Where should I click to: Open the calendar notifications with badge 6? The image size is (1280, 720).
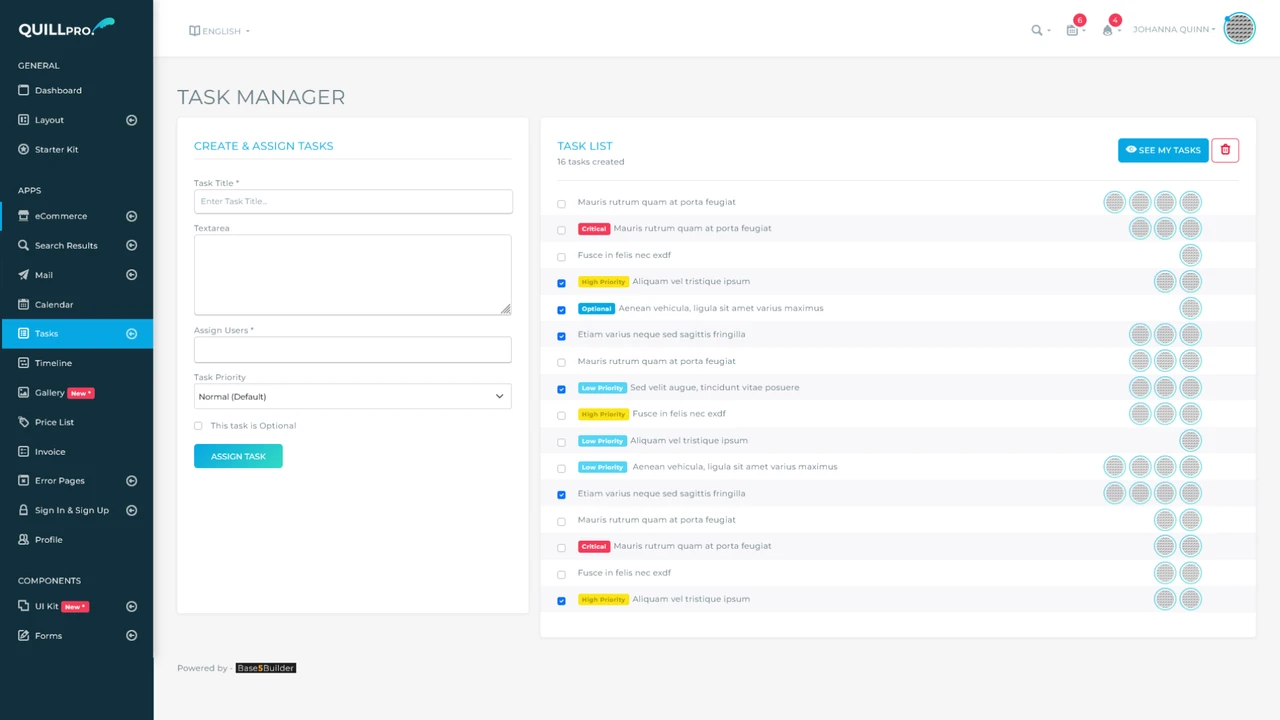[x=1072, y=31]
